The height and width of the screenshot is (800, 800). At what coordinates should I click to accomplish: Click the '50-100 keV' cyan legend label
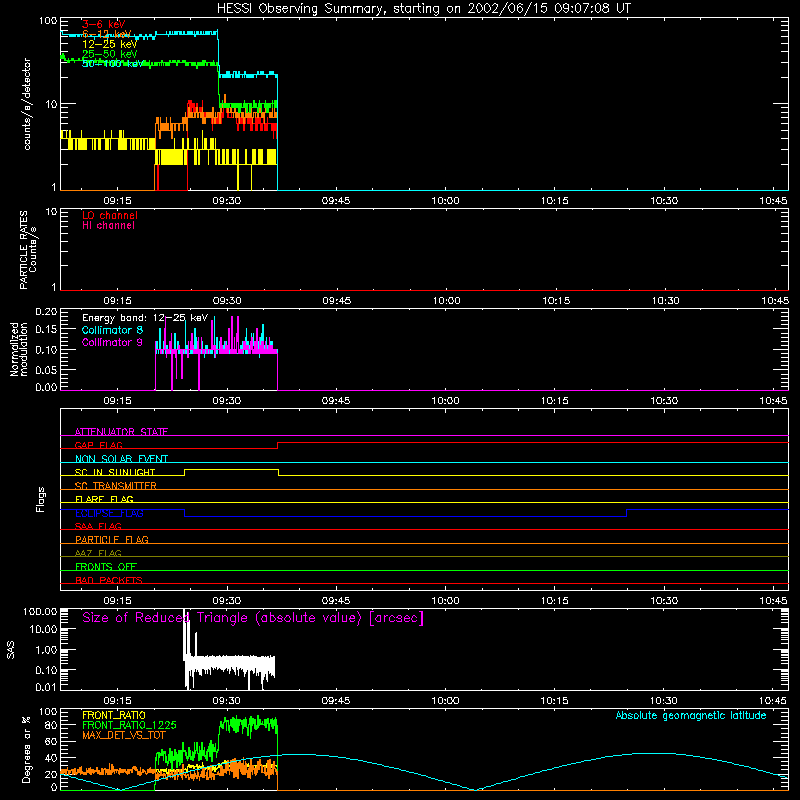pos(112,64)
